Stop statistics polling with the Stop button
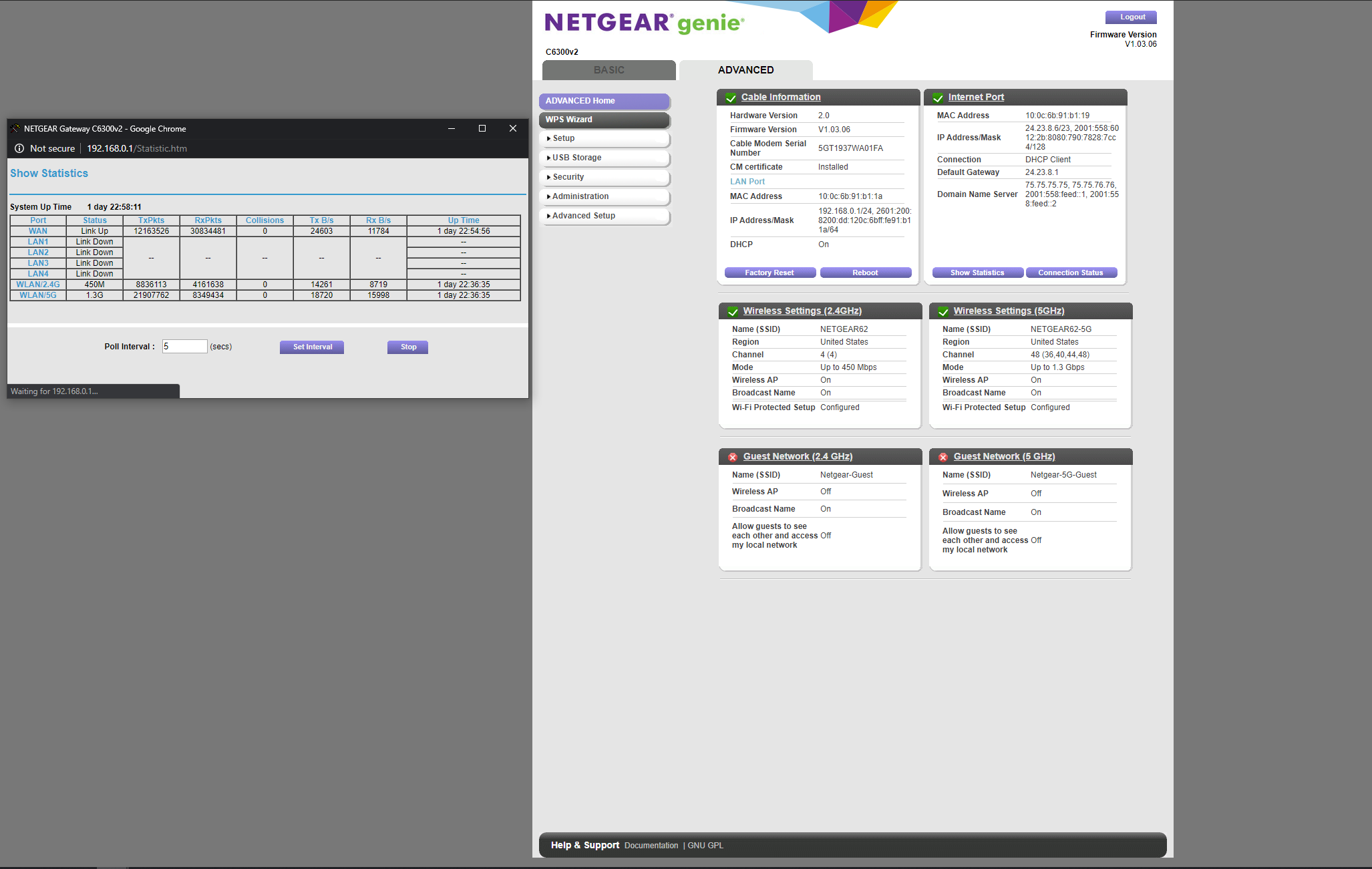Viewport: 1372px width, 869px height. 407,347
